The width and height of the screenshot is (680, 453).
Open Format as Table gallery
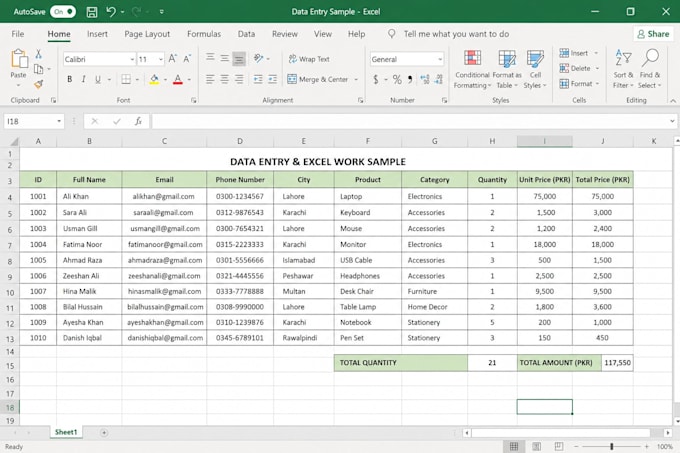pos(507,69)
